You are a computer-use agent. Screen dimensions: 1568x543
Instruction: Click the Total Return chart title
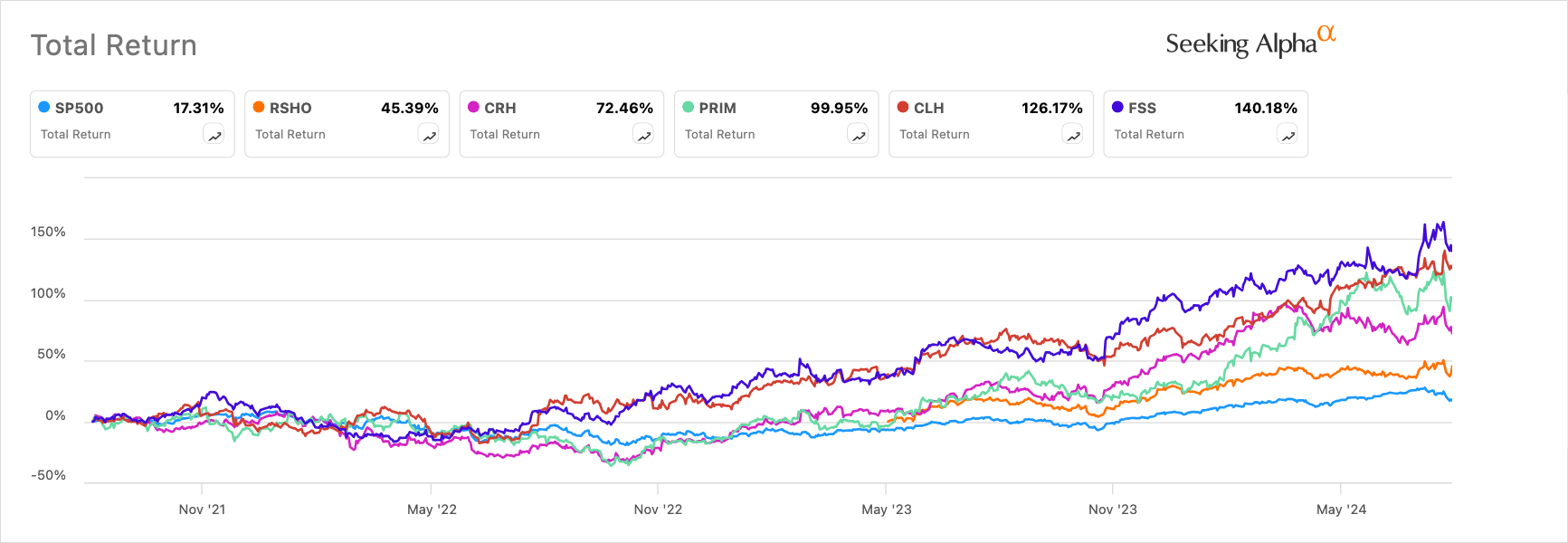(x=114, y=45)
